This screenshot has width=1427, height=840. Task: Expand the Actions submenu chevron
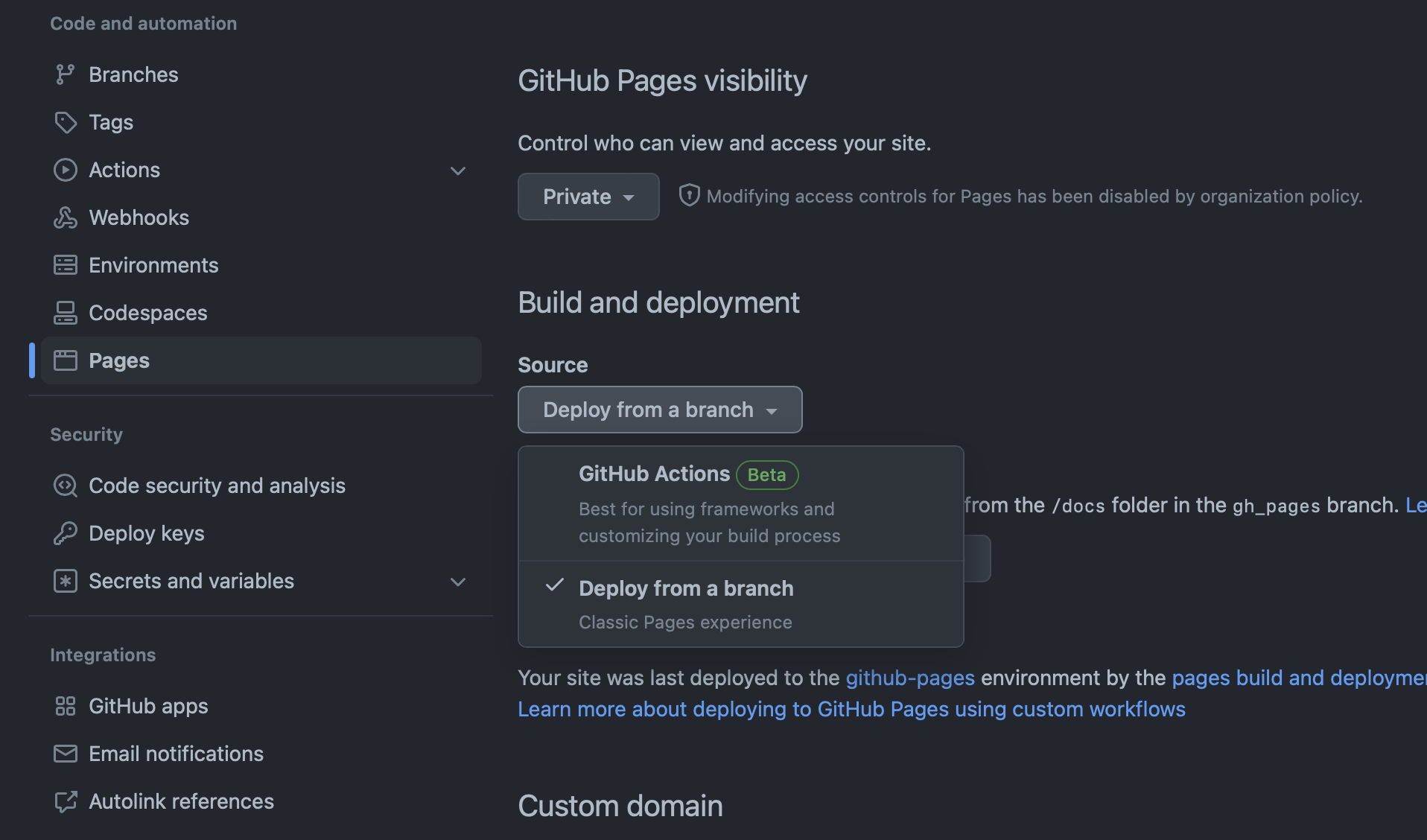pyautogui.click(x=458, y=171)
